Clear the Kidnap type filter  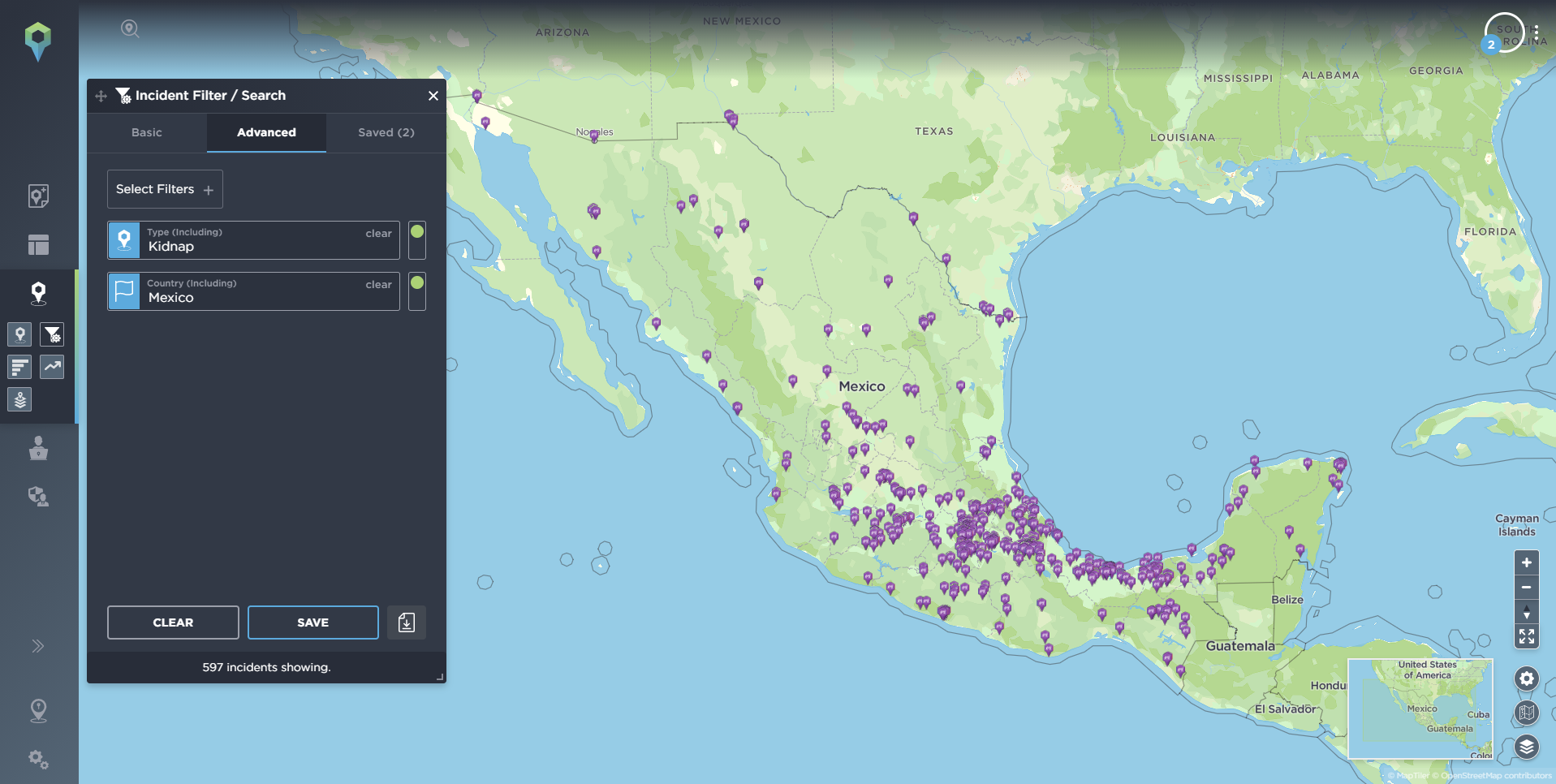click(x=378, y=234)
